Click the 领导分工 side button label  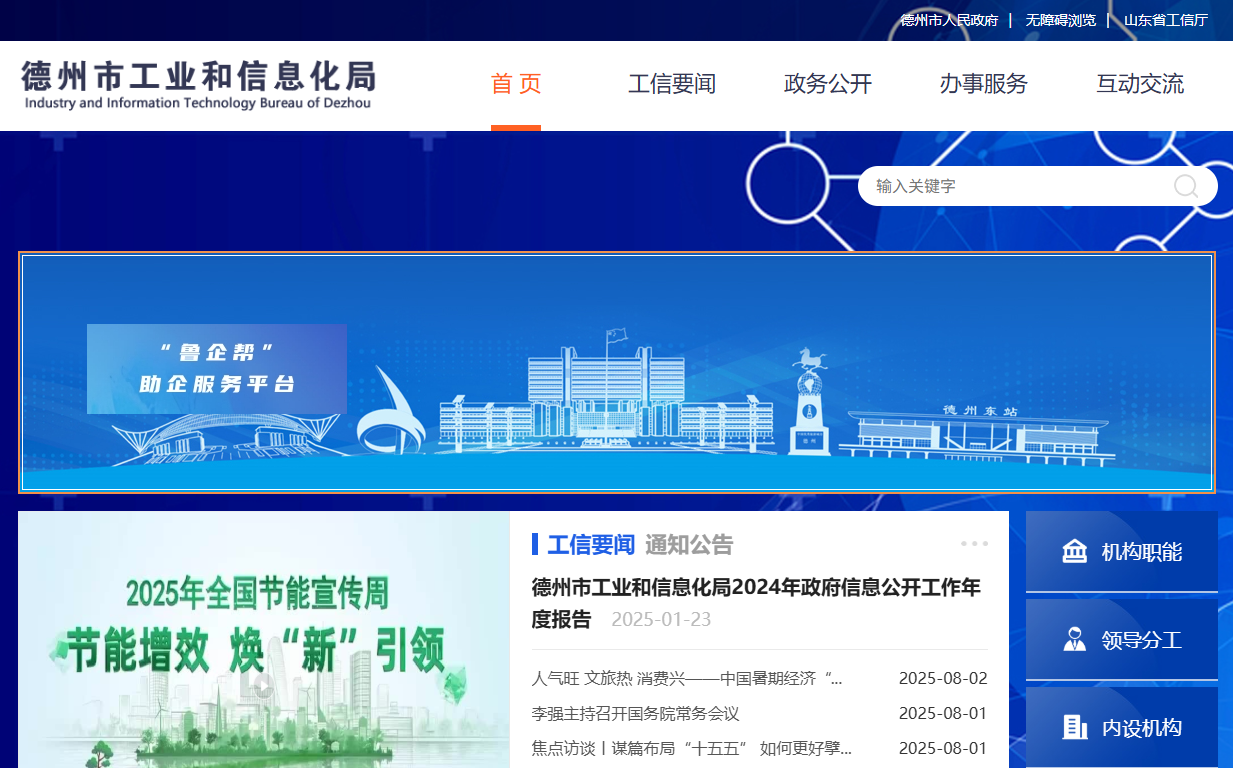(1142, 640)
